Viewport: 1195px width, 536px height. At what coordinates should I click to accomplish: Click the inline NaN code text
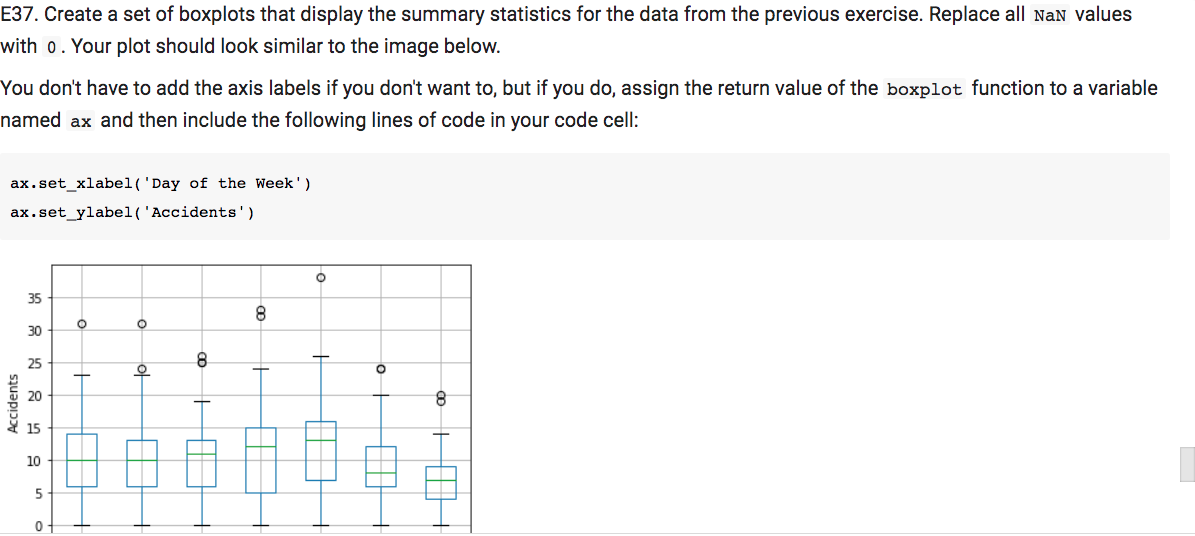point(1050,15)
